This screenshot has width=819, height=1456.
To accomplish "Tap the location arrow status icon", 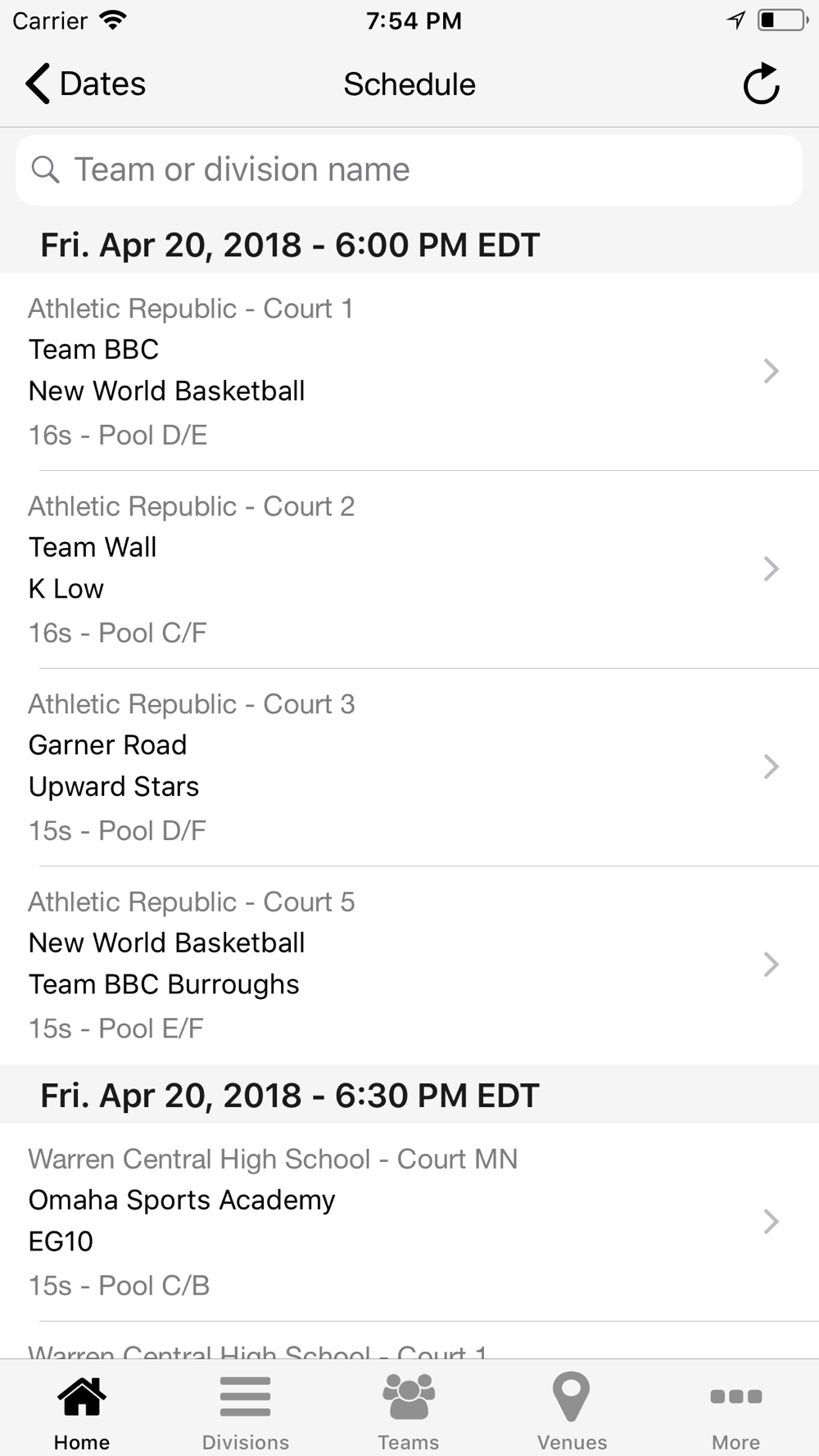I will tap(736, 20).
